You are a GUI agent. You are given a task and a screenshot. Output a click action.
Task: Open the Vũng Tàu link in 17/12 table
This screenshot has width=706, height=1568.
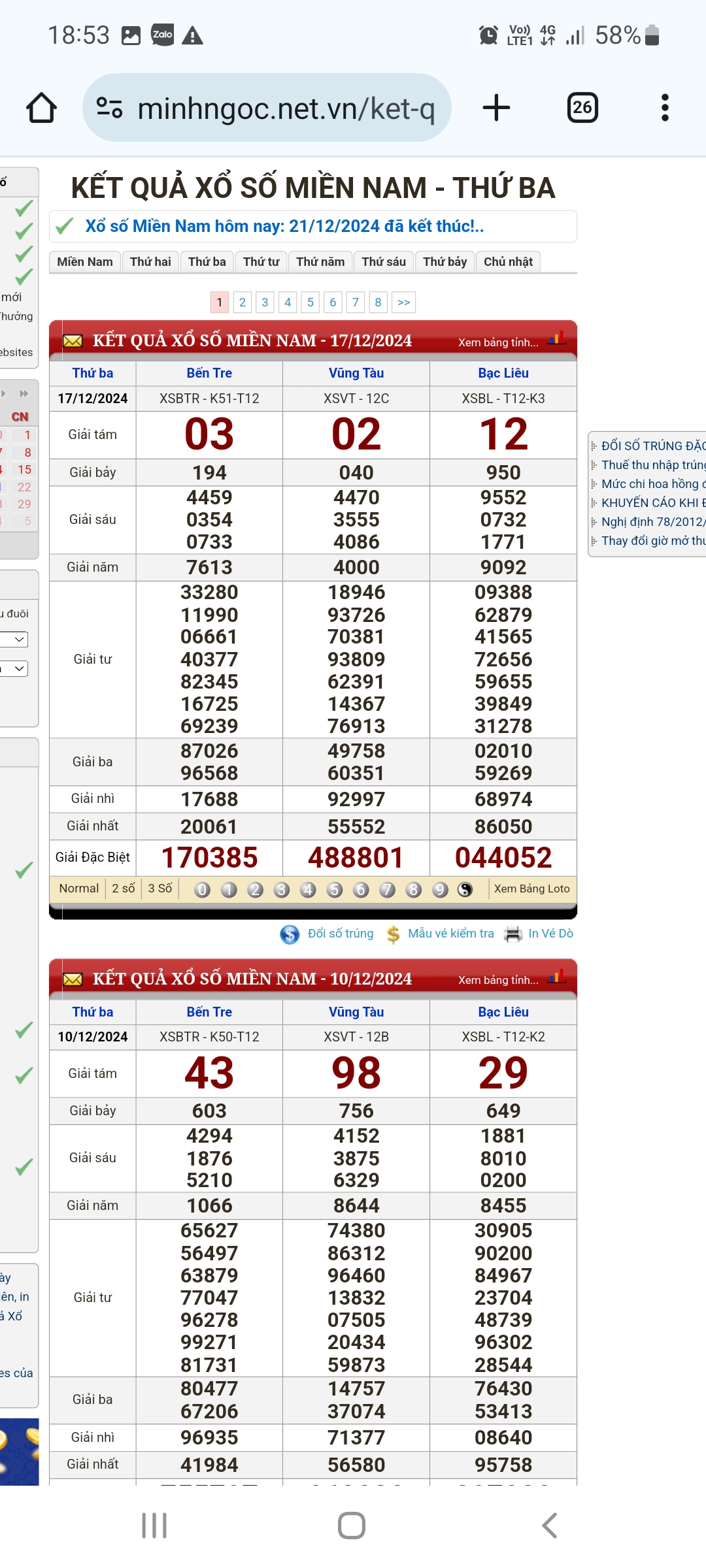pos(356,373)
